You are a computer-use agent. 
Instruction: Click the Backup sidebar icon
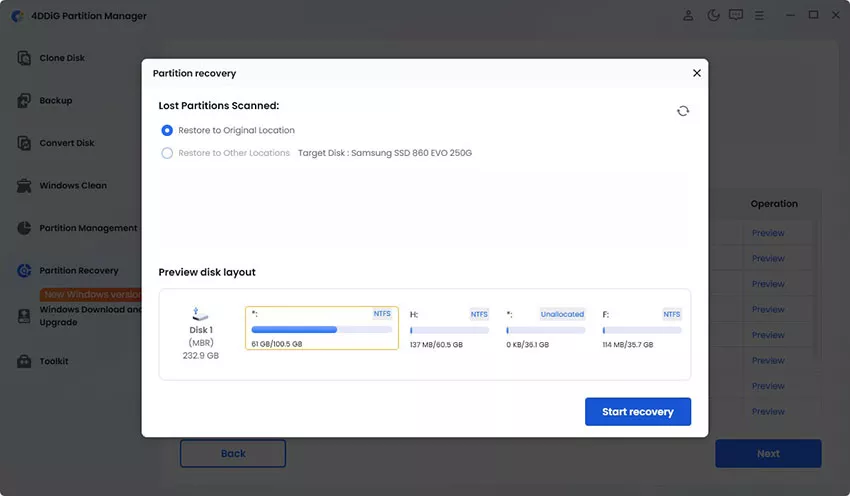tap(24, 100)
